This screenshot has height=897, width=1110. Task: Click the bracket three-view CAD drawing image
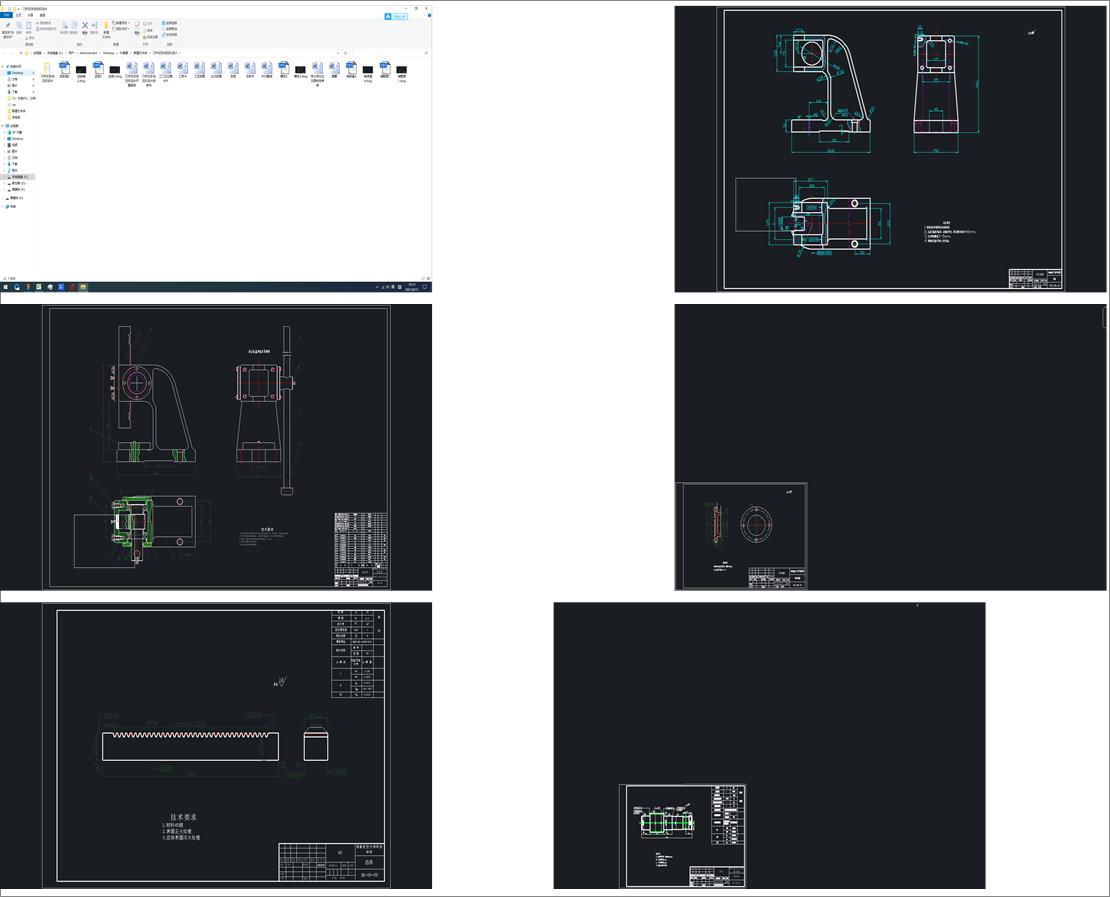click(891, 149)
